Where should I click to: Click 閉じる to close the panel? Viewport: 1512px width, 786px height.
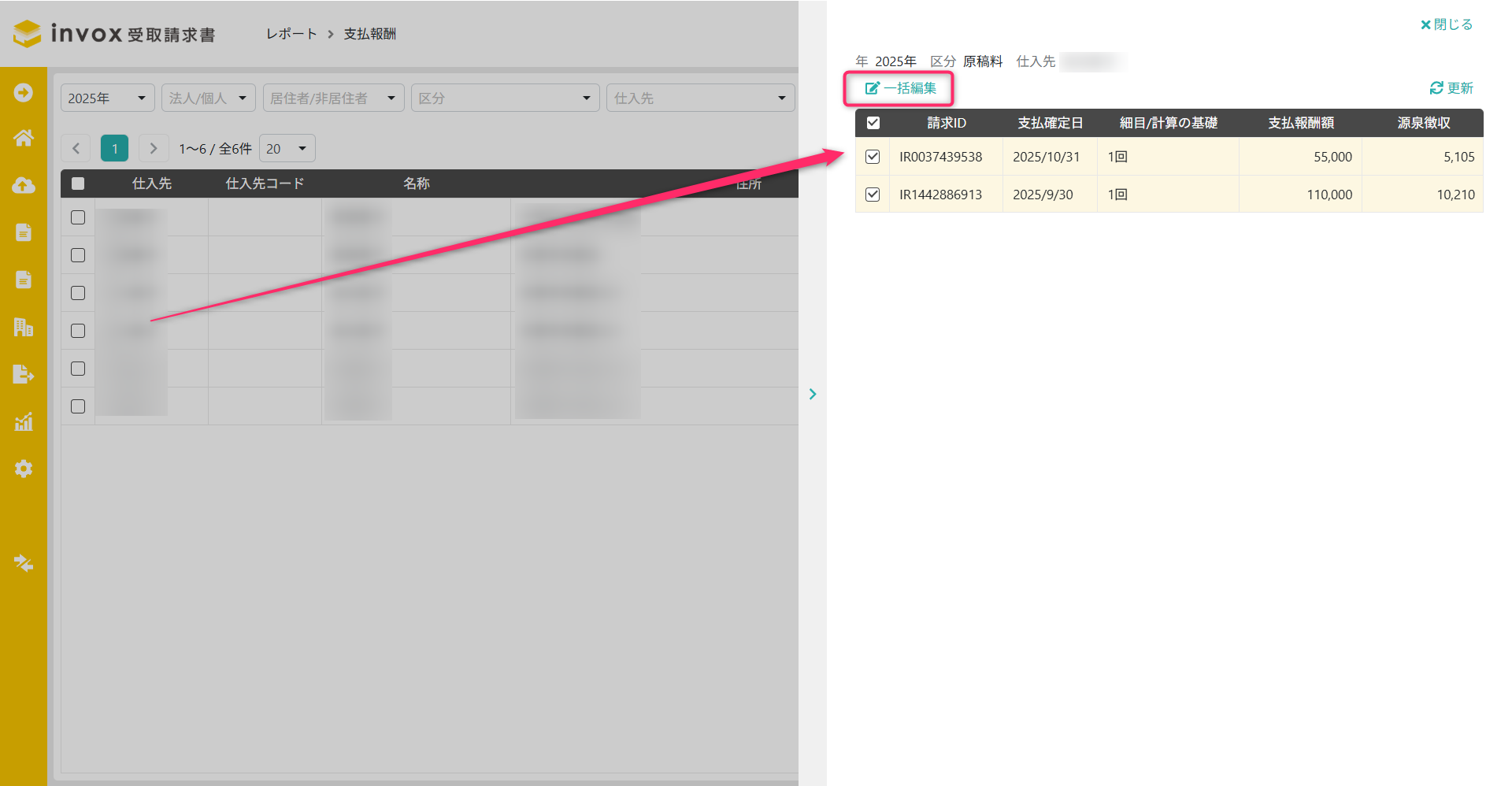coord(1446,24)
